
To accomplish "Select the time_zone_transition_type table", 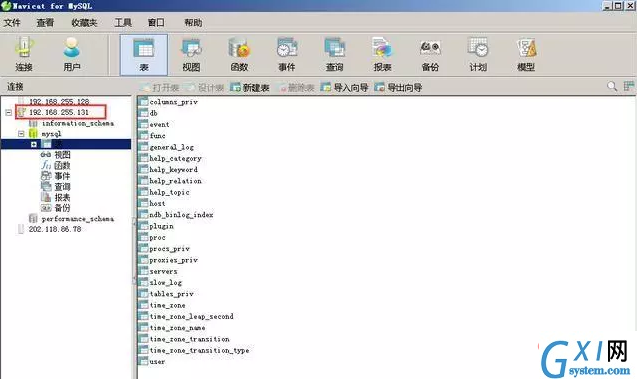I will (x=199, y=350).
